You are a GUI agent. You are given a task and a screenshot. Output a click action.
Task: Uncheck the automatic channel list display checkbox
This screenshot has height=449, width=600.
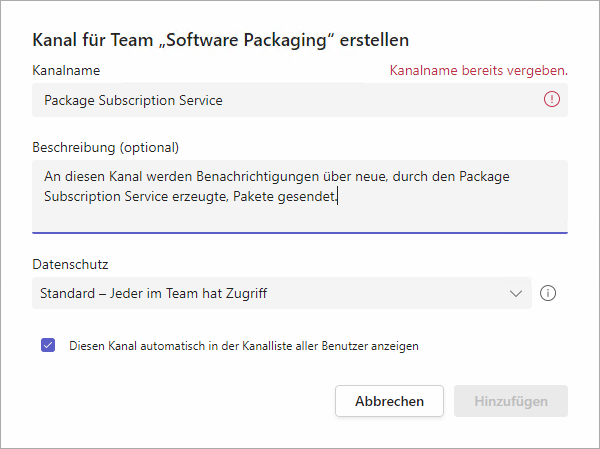click(x=48, y=345)
